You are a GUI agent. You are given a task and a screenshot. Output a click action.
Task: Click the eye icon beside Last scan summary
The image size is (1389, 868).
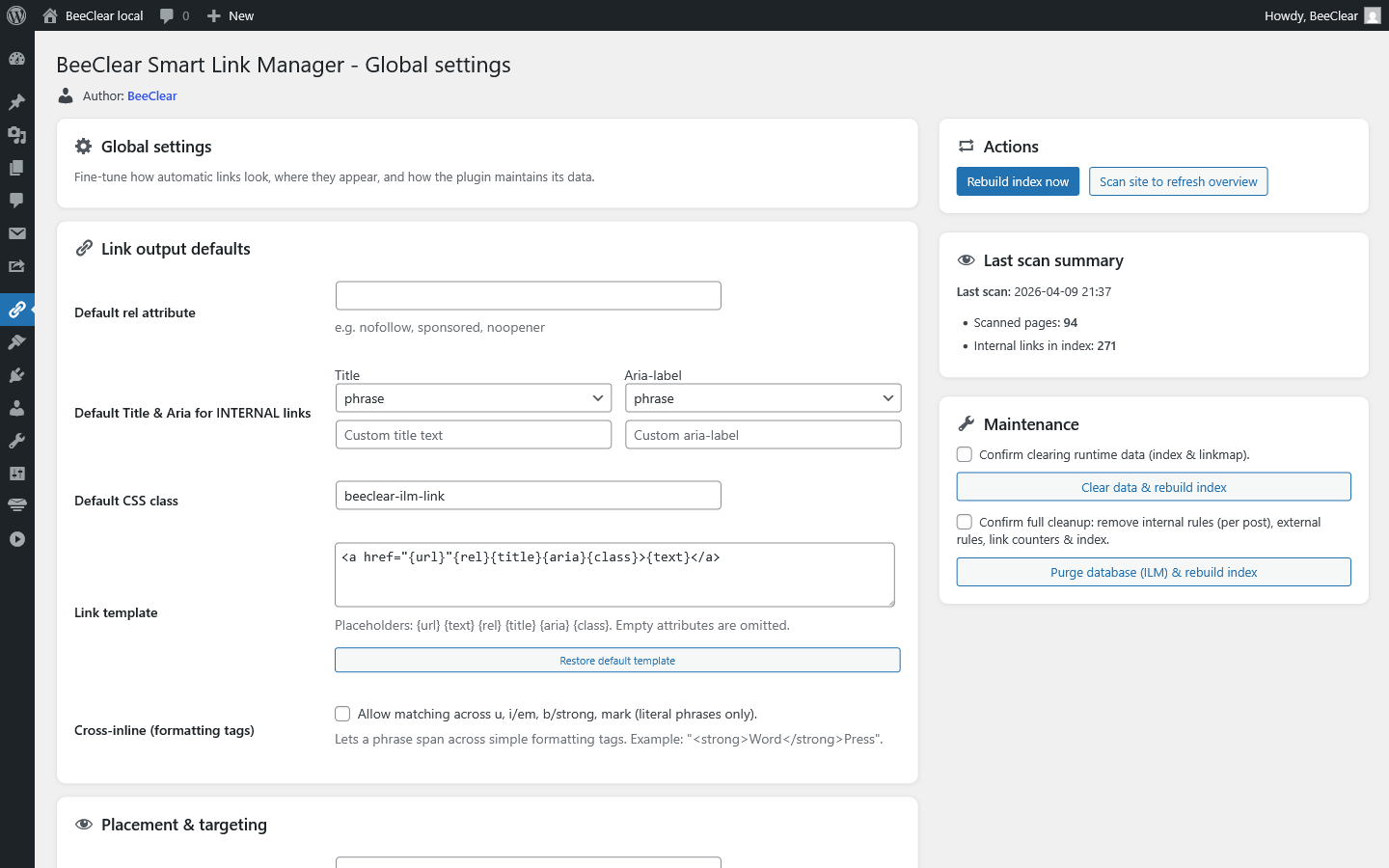pyautogui.click(x=966, y=260)
